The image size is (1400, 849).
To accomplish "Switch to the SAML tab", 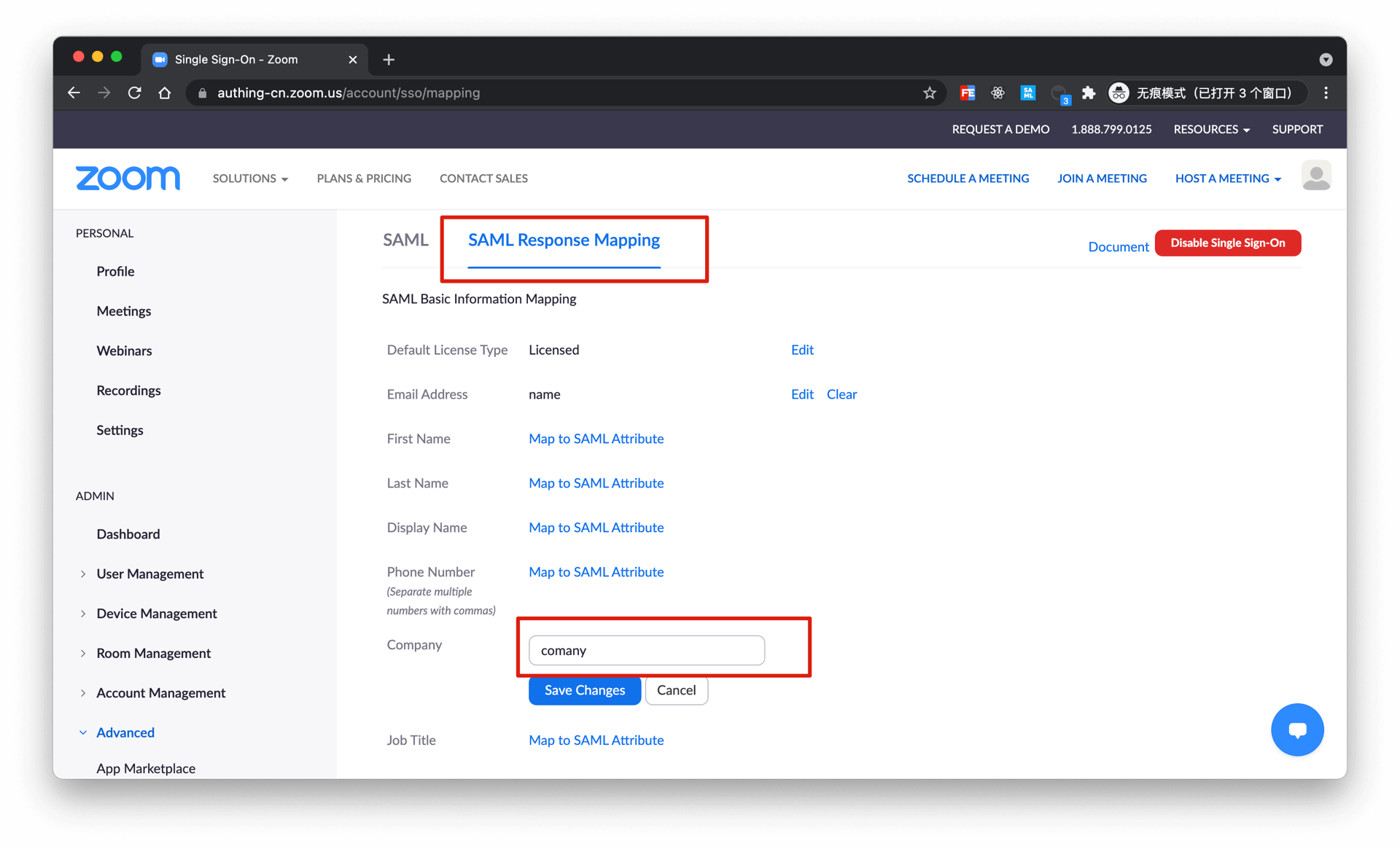I will coord(405,240).
